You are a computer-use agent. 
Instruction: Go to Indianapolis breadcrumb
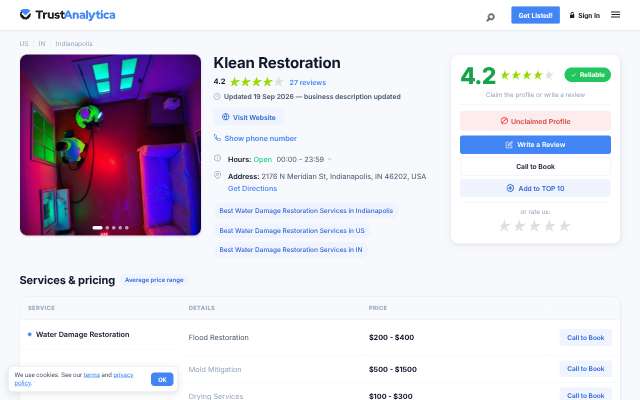(74, 43)
